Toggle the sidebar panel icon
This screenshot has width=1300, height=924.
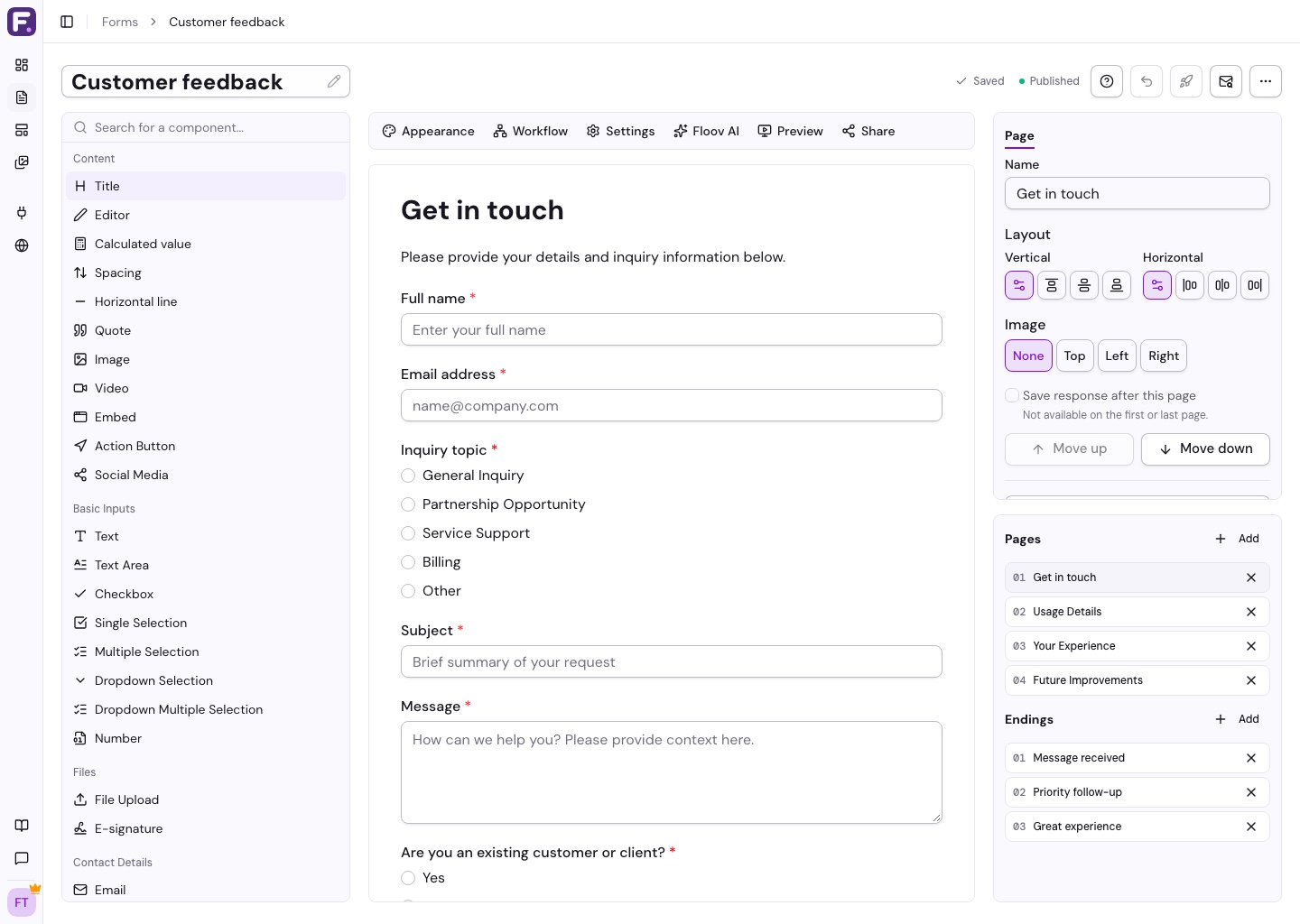(67, 22)
